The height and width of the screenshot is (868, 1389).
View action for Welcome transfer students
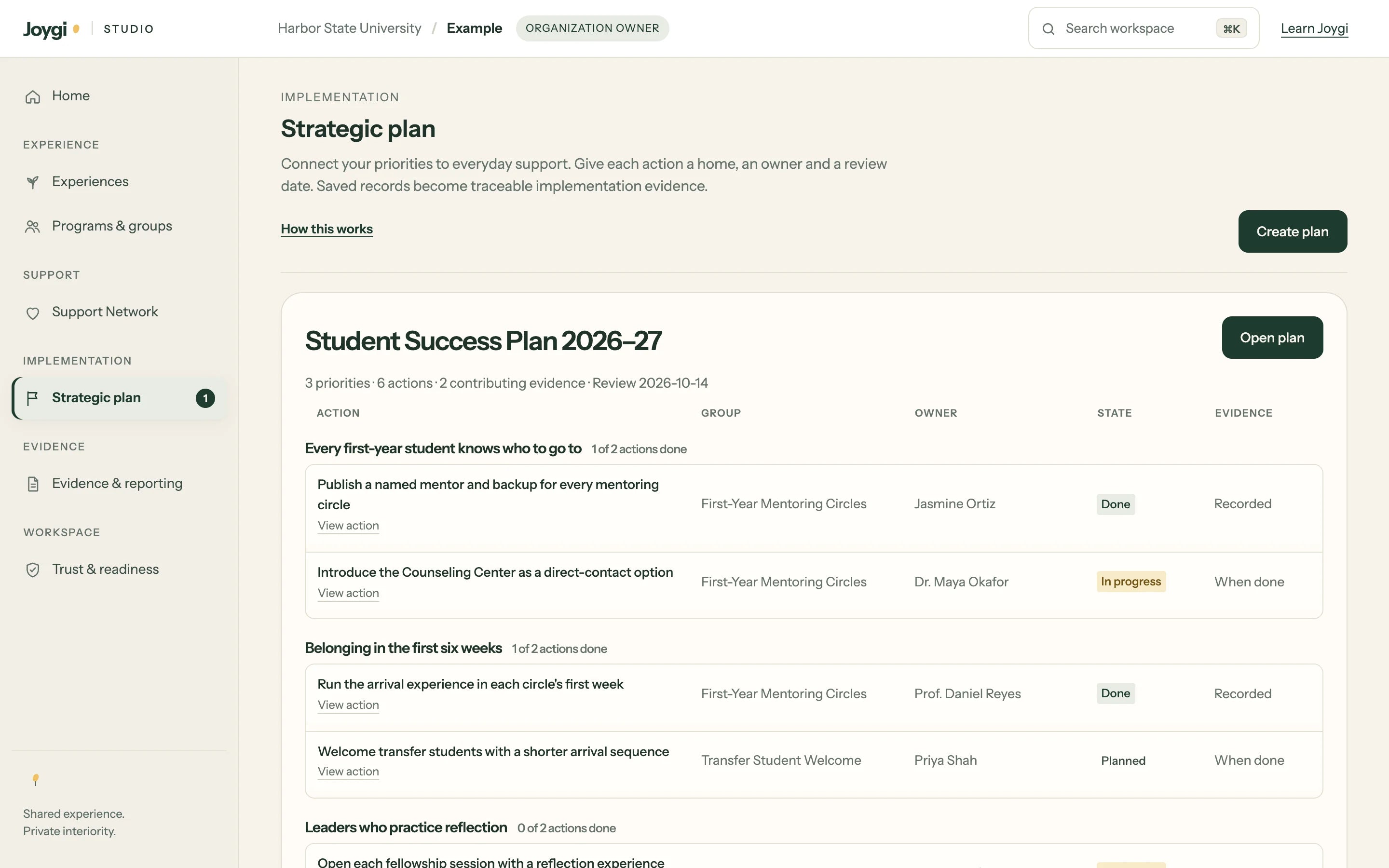coord(348,772)
